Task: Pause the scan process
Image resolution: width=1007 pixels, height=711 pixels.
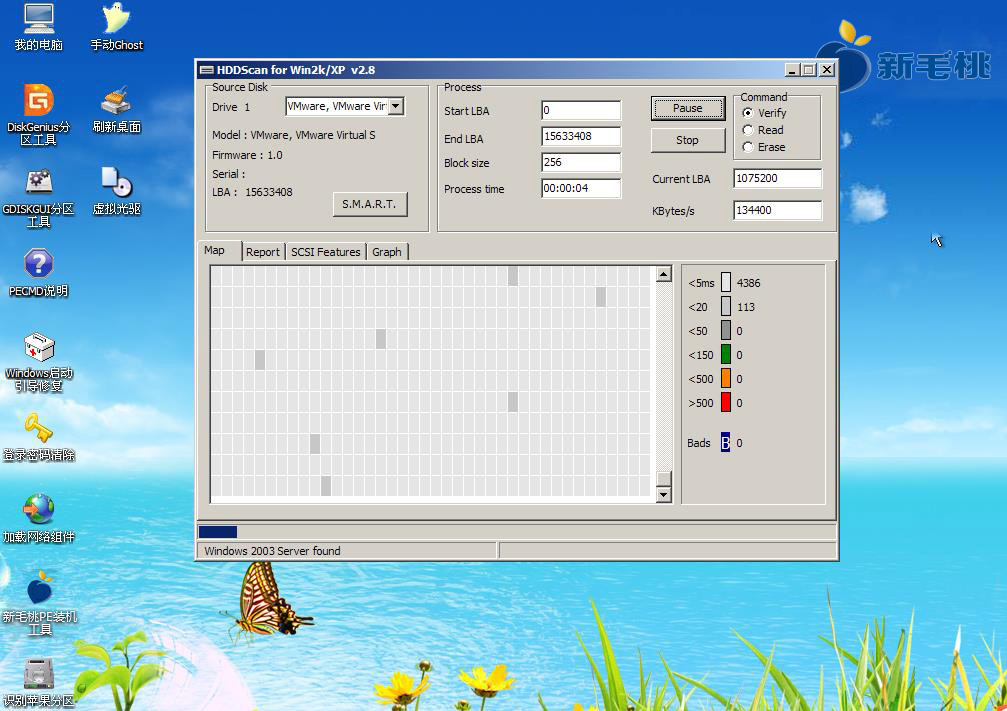Action: pyautogui.click(x=688, y=108)
